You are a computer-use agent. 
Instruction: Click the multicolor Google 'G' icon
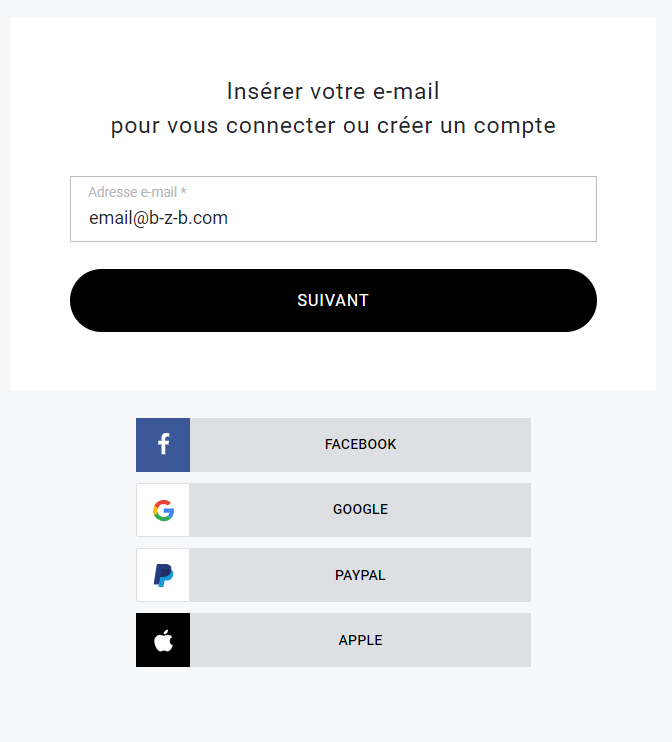tap(163, 510)
